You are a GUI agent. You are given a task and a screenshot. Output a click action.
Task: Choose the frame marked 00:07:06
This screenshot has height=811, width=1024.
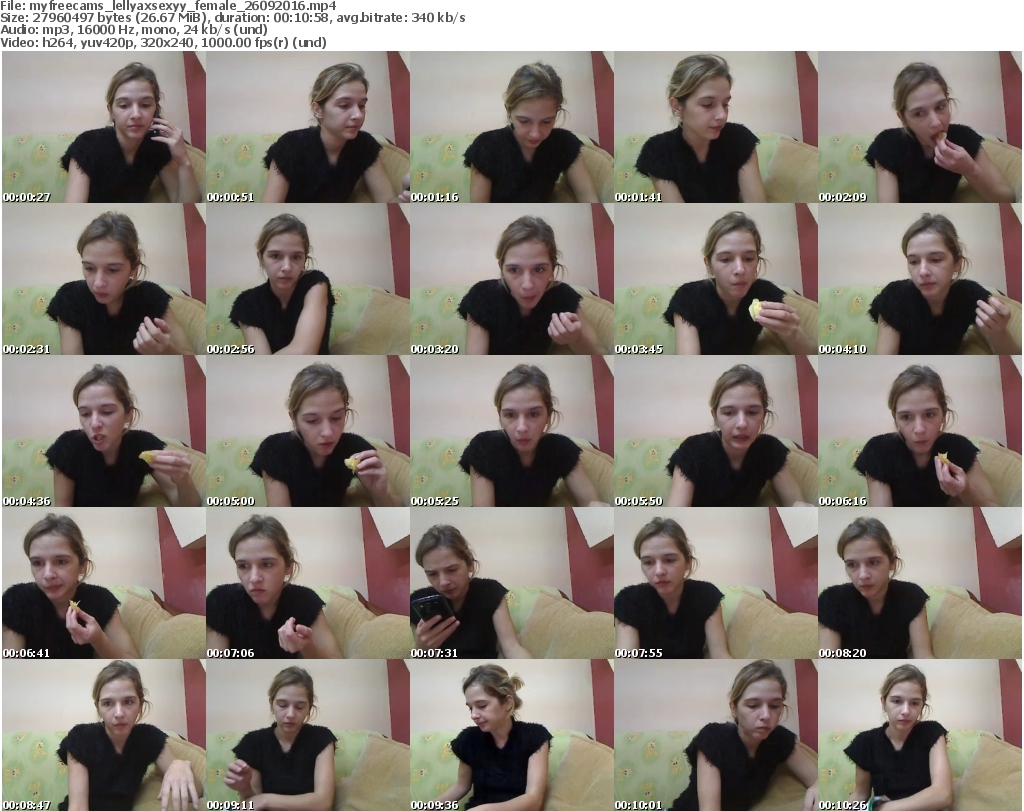(x=308, y=583)
